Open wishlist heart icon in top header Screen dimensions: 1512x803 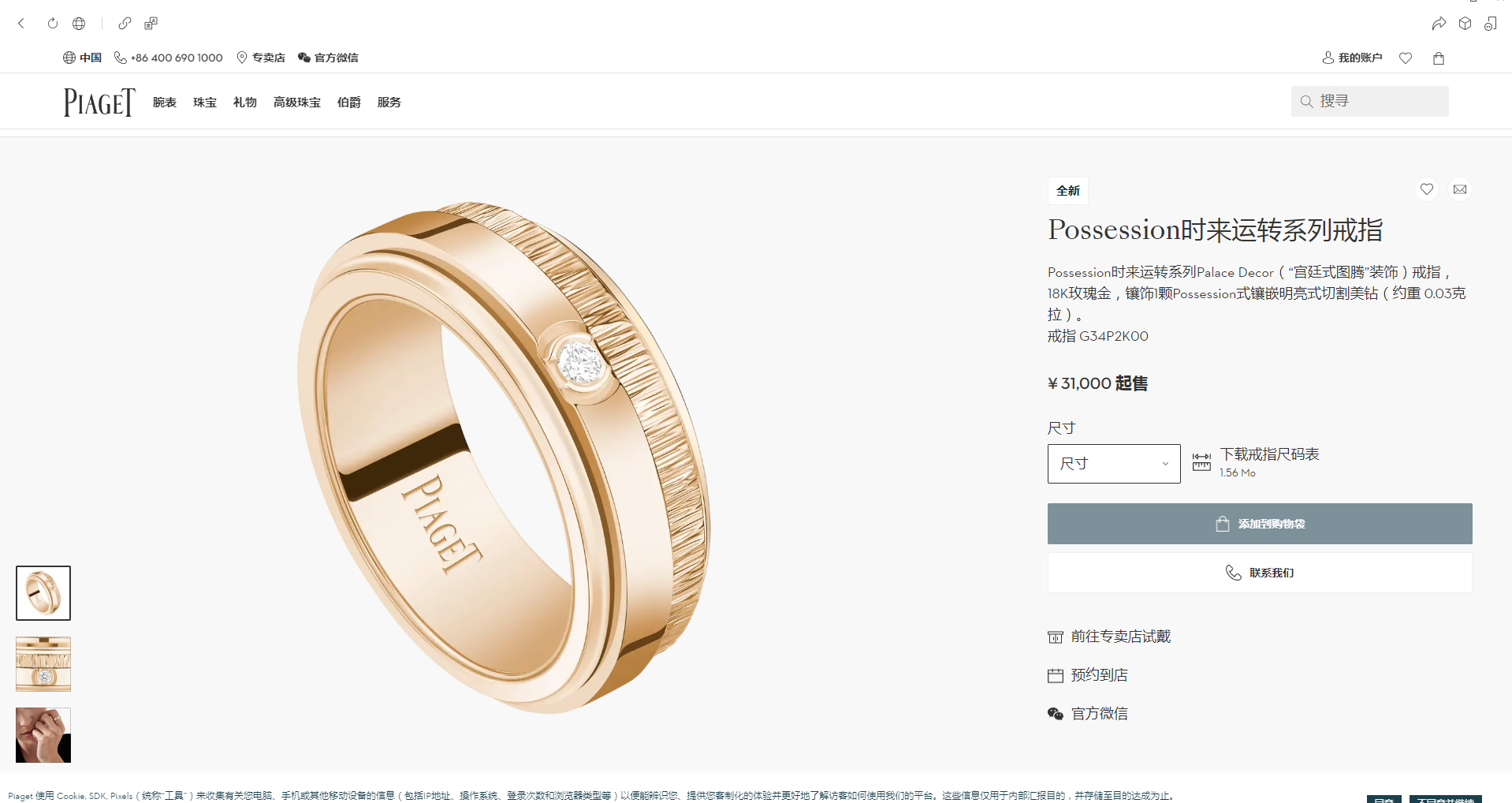[1406, 58]
